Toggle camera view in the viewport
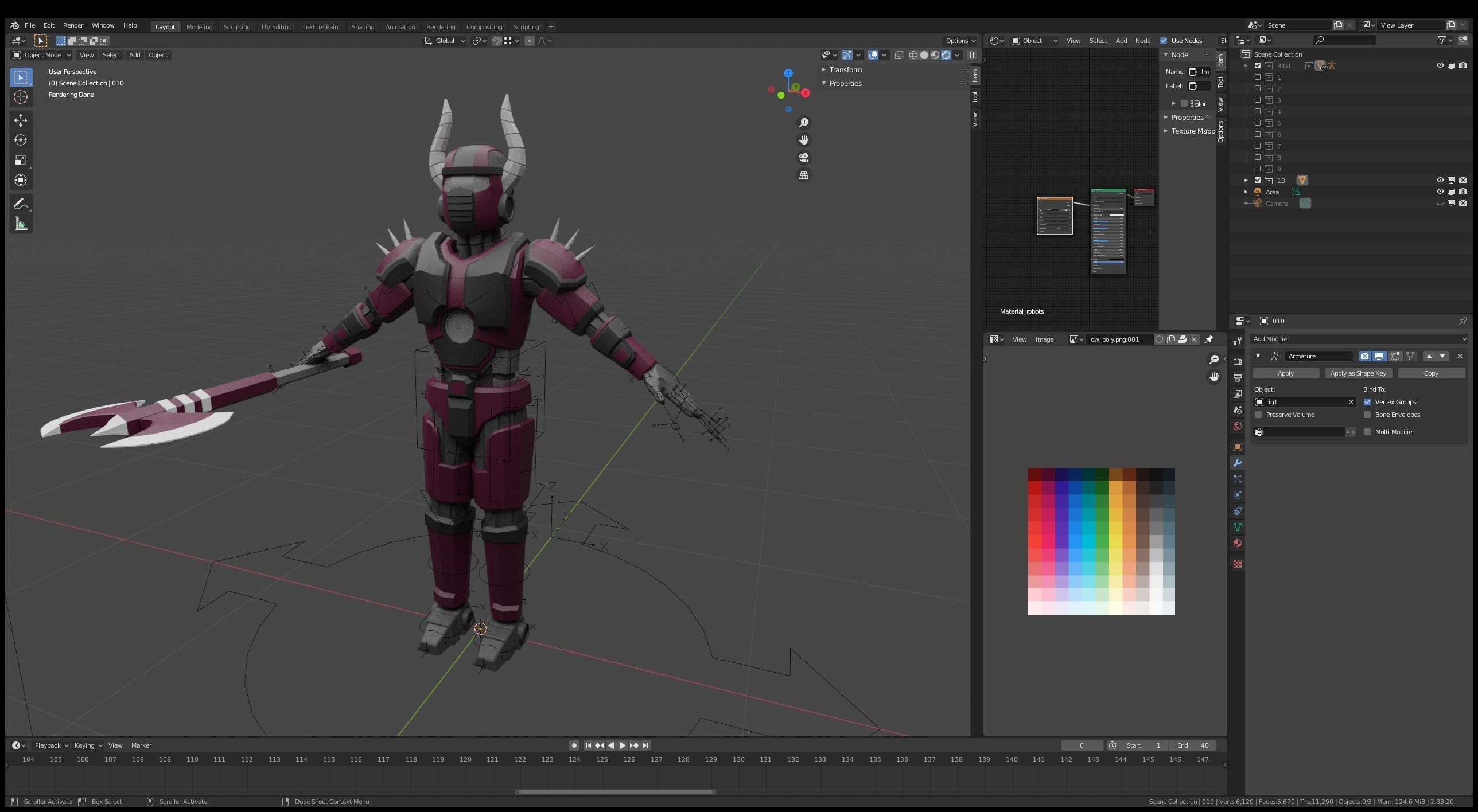Image resolution: width=1478 pixels, height=812 pixels. (x=804, y=158)
